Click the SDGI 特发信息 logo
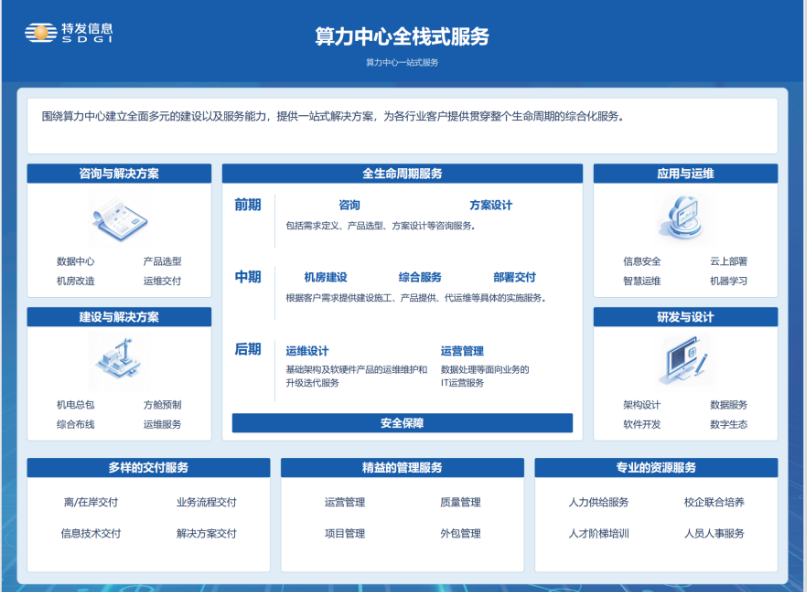807x592 pixels. pos(69,32)
